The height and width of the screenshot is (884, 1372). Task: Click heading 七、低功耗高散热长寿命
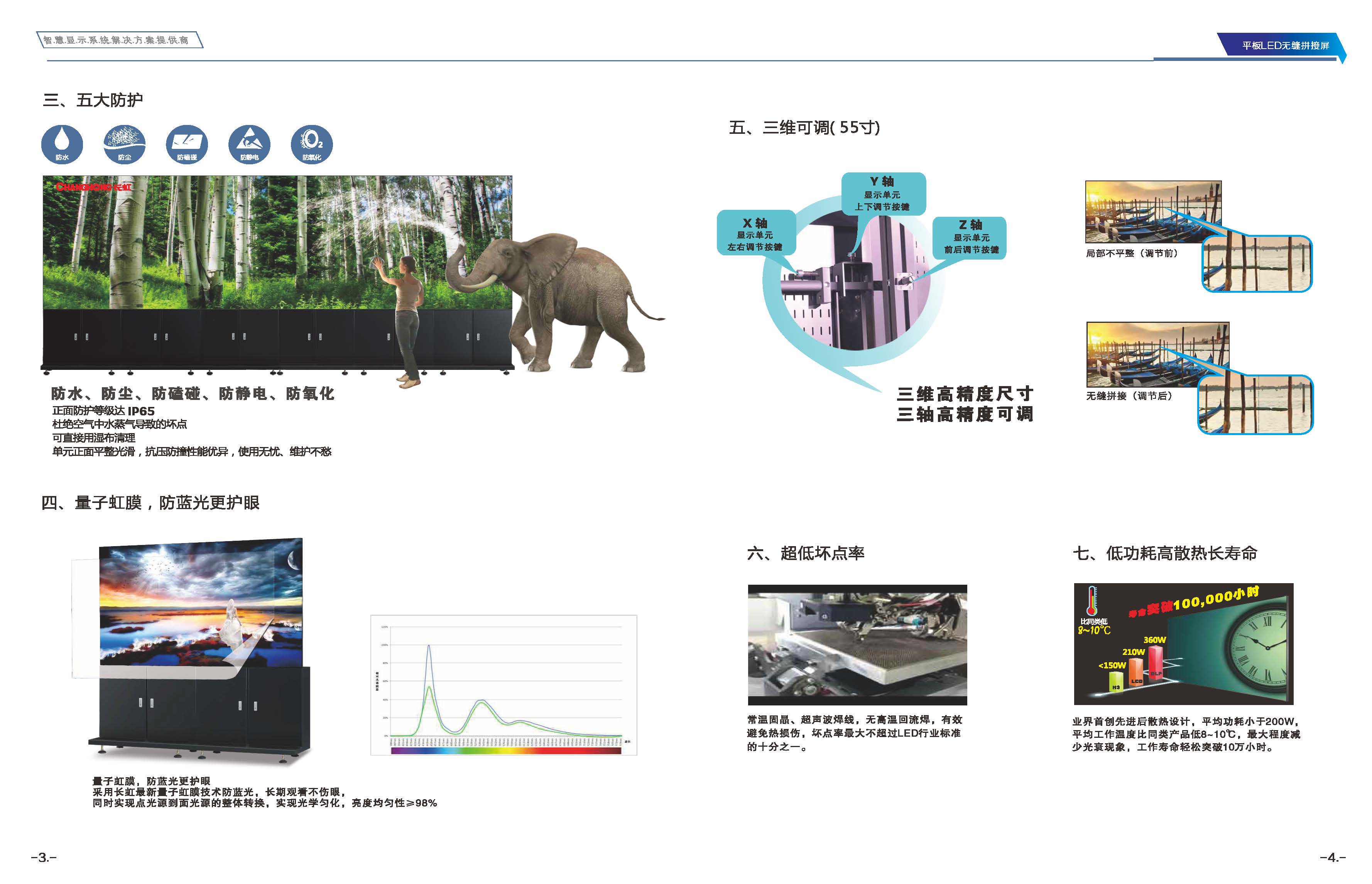(x=1165, y=553)
